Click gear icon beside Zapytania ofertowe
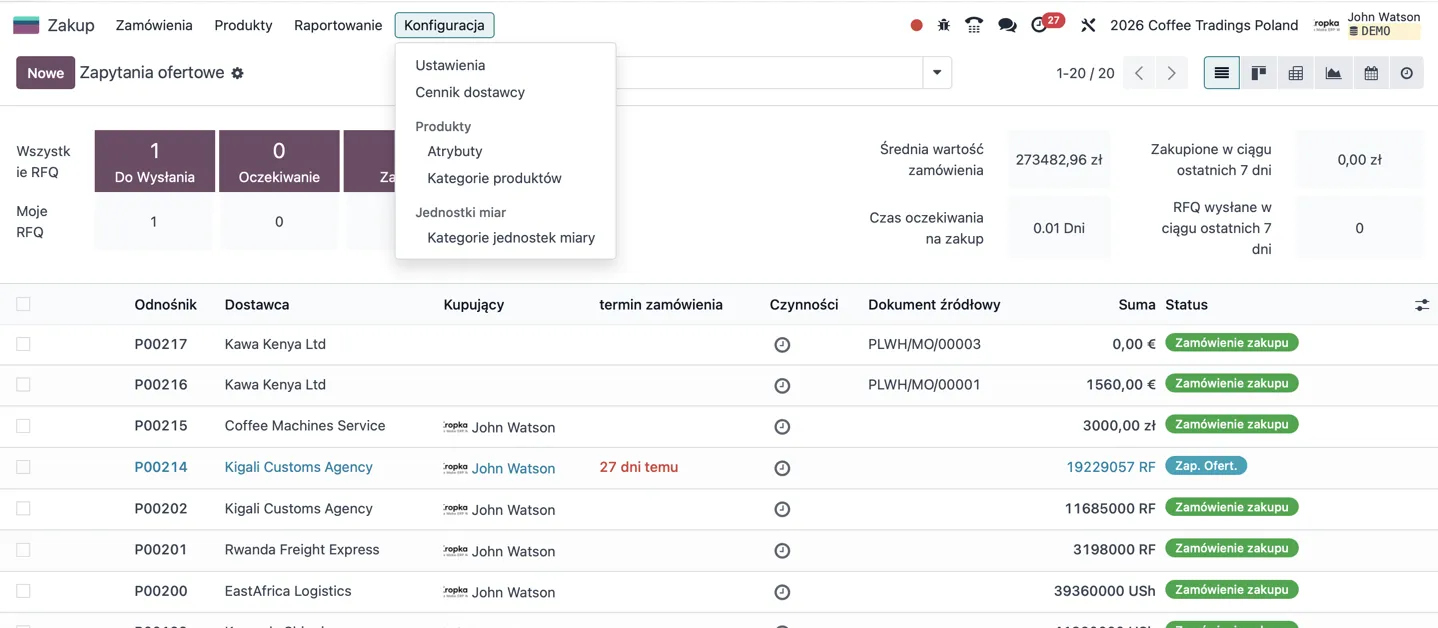 tap(237, 73)
